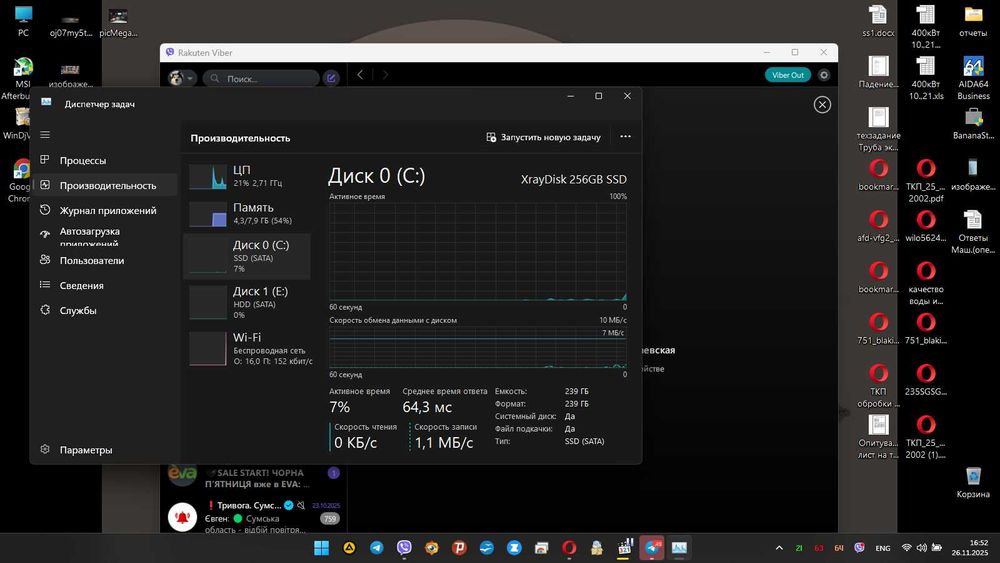This screenshot has height=563, width=1000.
Task: Click Viber compose new message icon
Action: pos(331,78)
